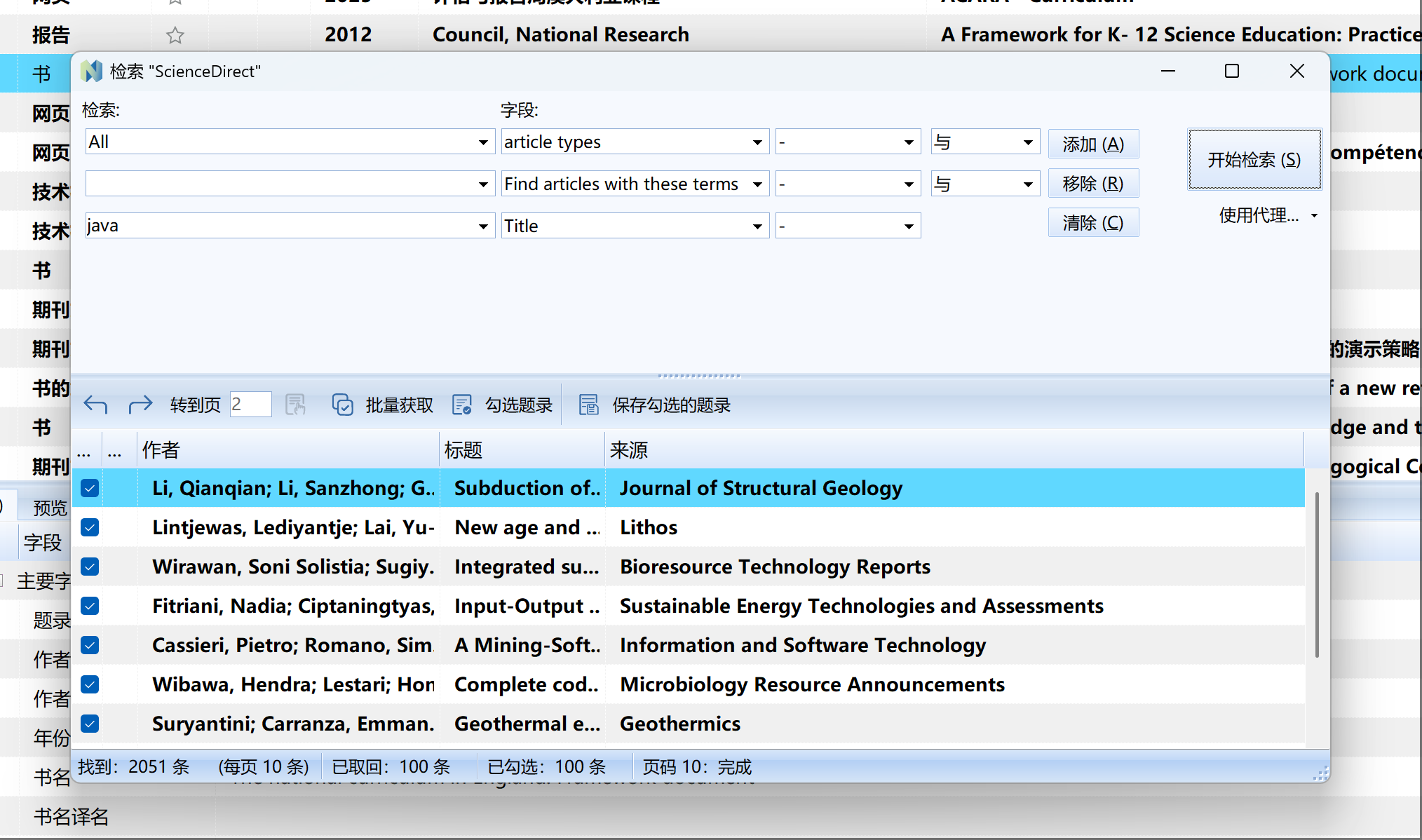
Task: Open the 'Title' field dropdown
Action: pyautogui.click(x=757, y=226)
